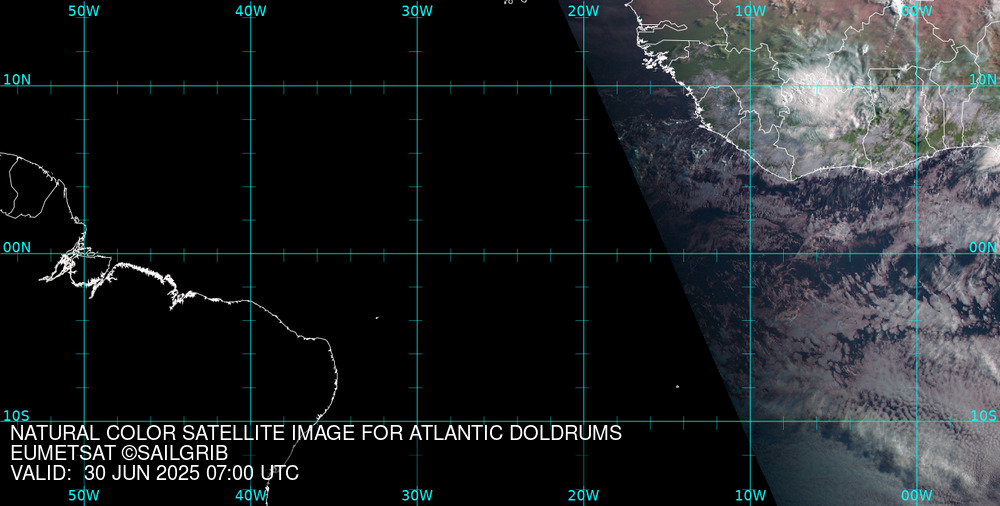
Task: Click the '40W' longitude label along the top edge
Action: click(251, 11)
